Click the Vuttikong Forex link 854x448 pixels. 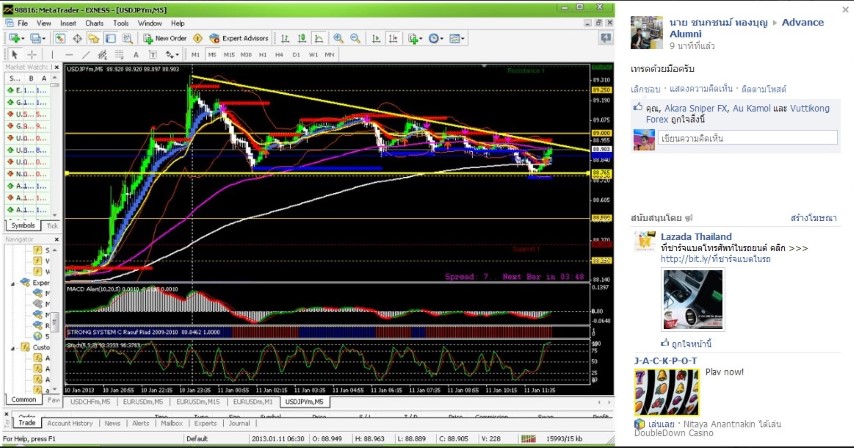[x=737, y=114]
